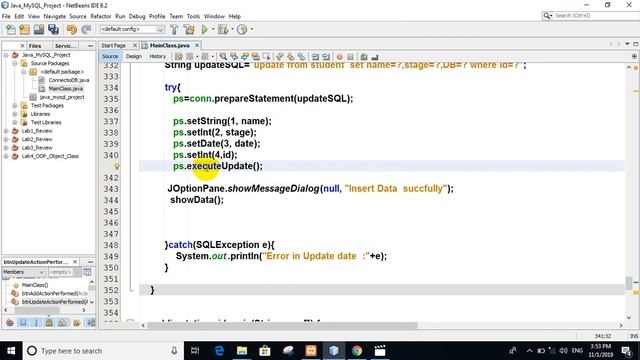This screenshot has width=640, height=360.
Task: Select ConnectioDB.java in project tree
Action: [69, 80]
